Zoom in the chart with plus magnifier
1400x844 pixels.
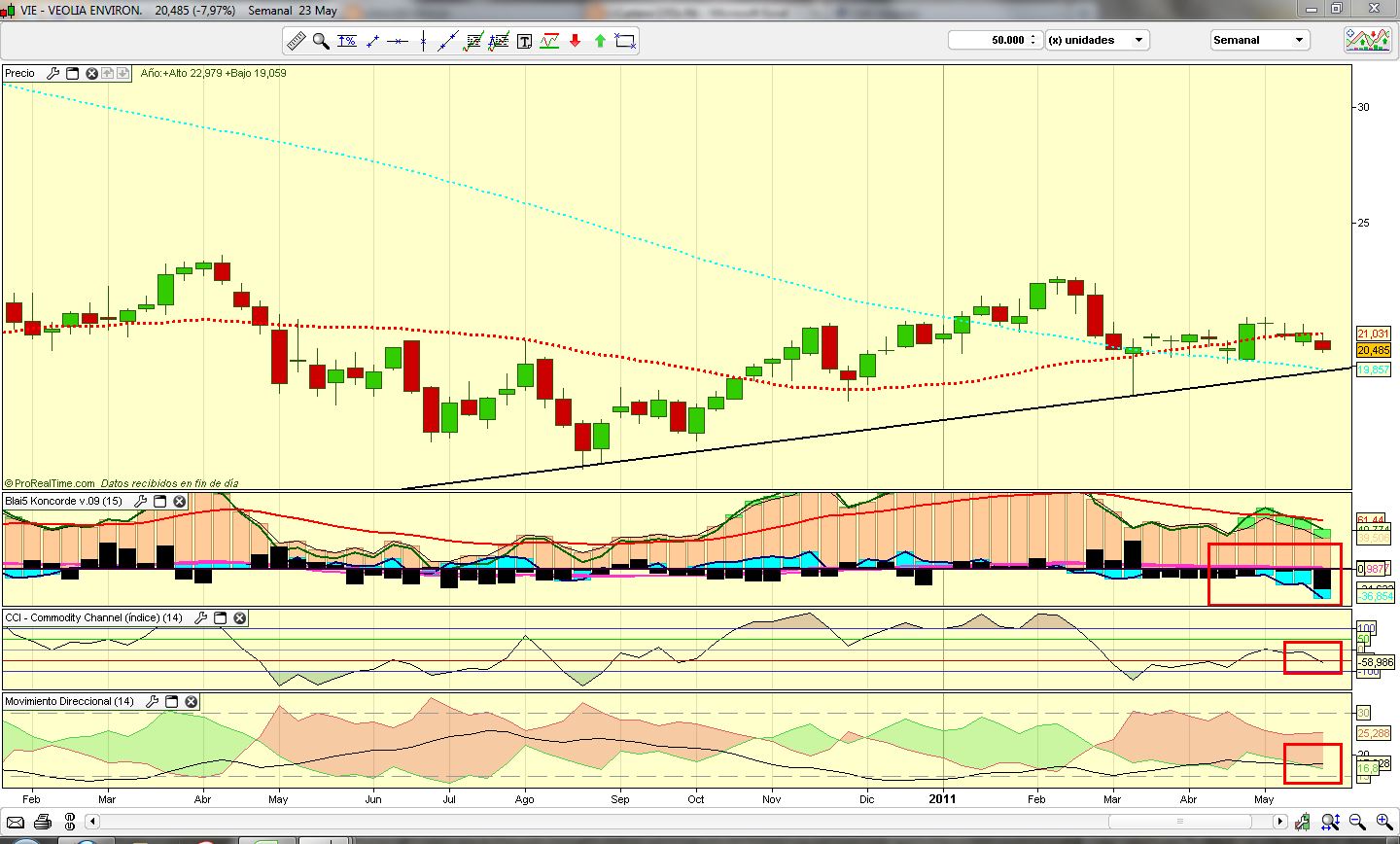point(1383,823)
